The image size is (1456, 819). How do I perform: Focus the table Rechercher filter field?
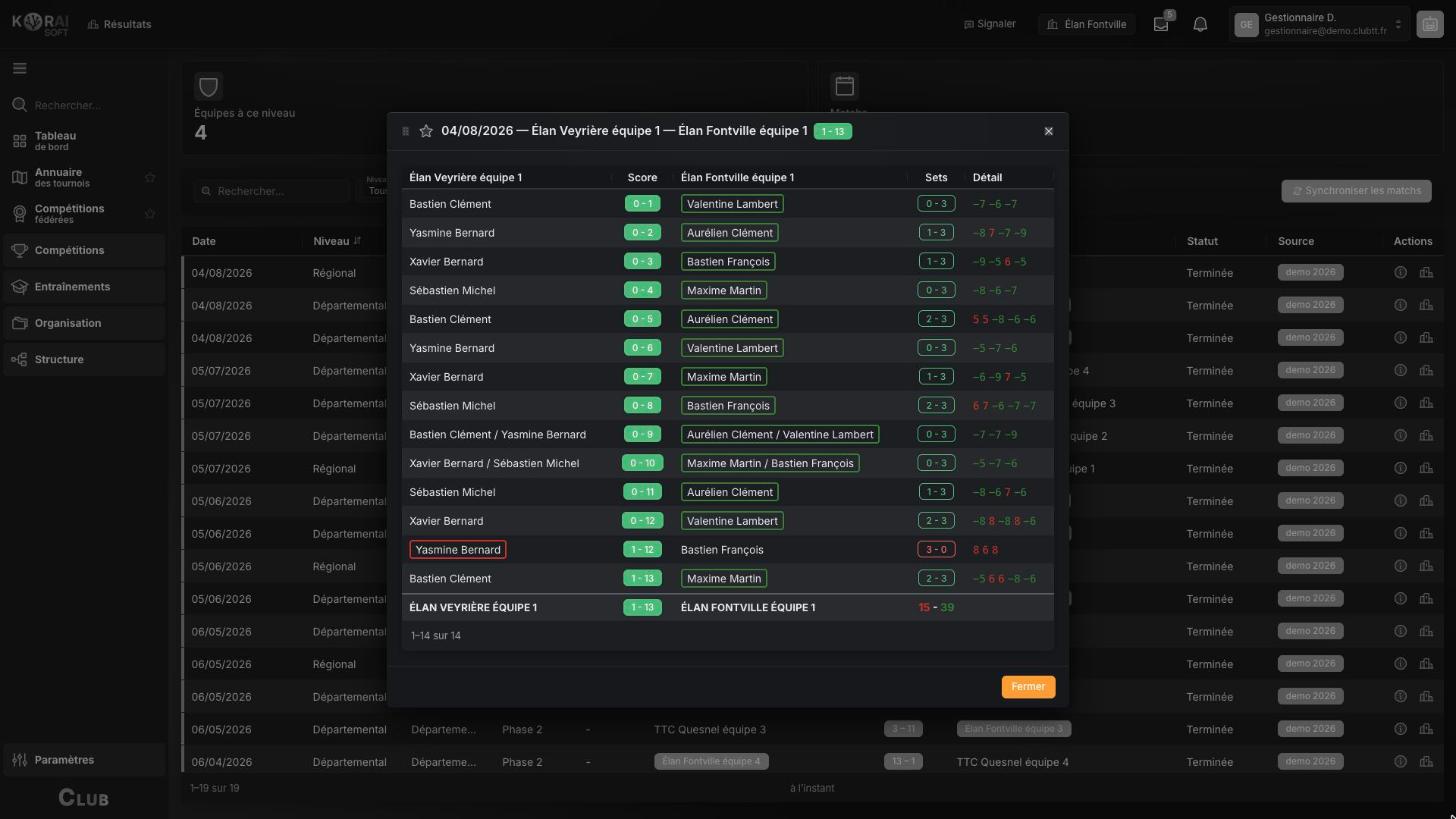pyautogui.click(x=272, y=191)
